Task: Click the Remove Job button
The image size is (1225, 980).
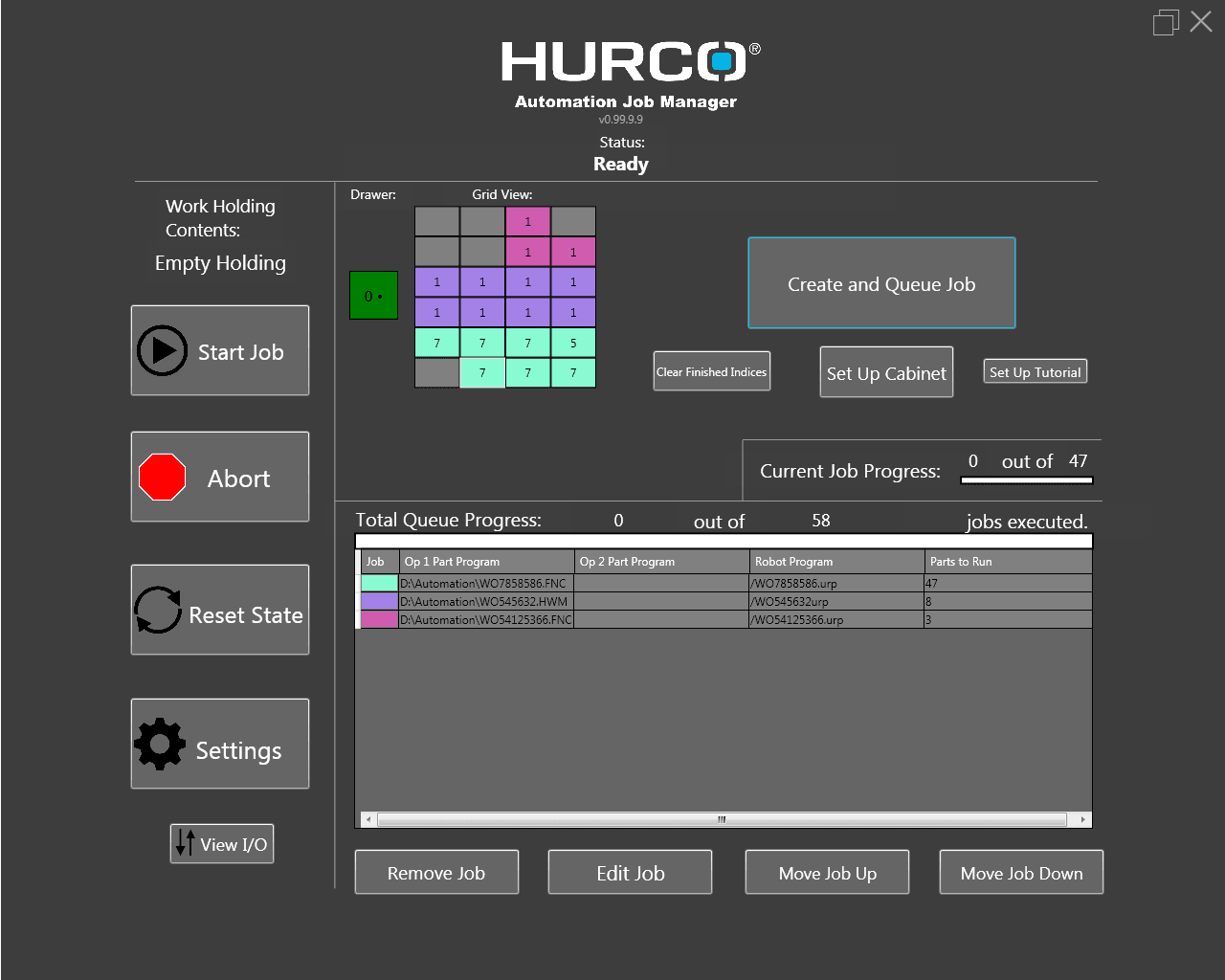Action: coord(436,873)
